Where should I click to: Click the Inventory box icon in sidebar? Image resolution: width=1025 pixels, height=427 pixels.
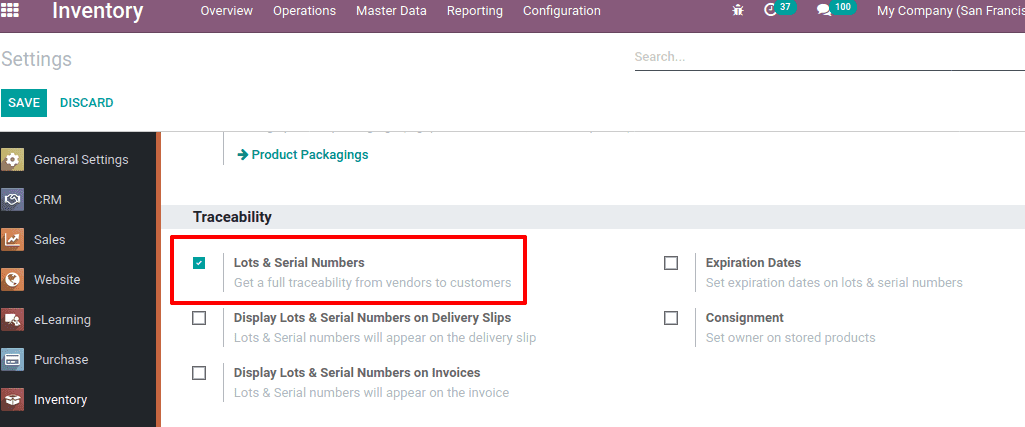coord(12,400)
